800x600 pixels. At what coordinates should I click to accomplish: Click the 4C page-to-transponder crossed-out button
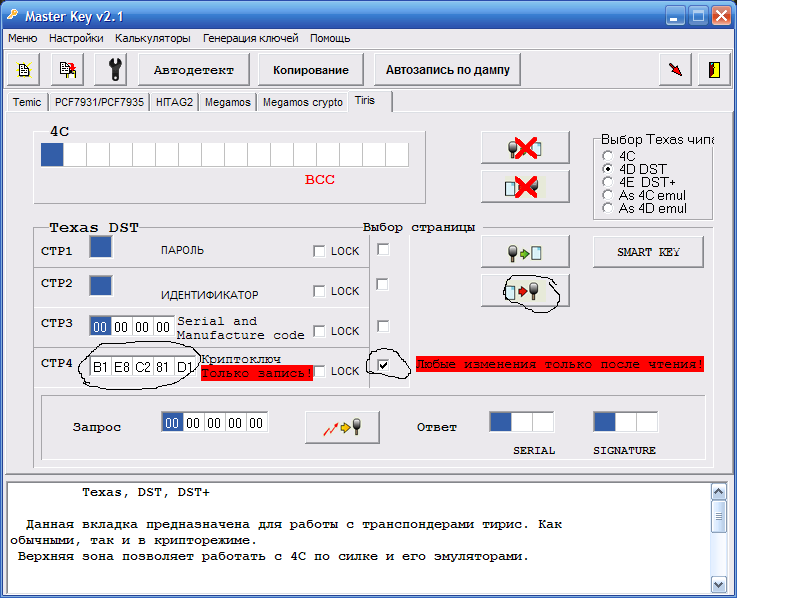[525, 187]
